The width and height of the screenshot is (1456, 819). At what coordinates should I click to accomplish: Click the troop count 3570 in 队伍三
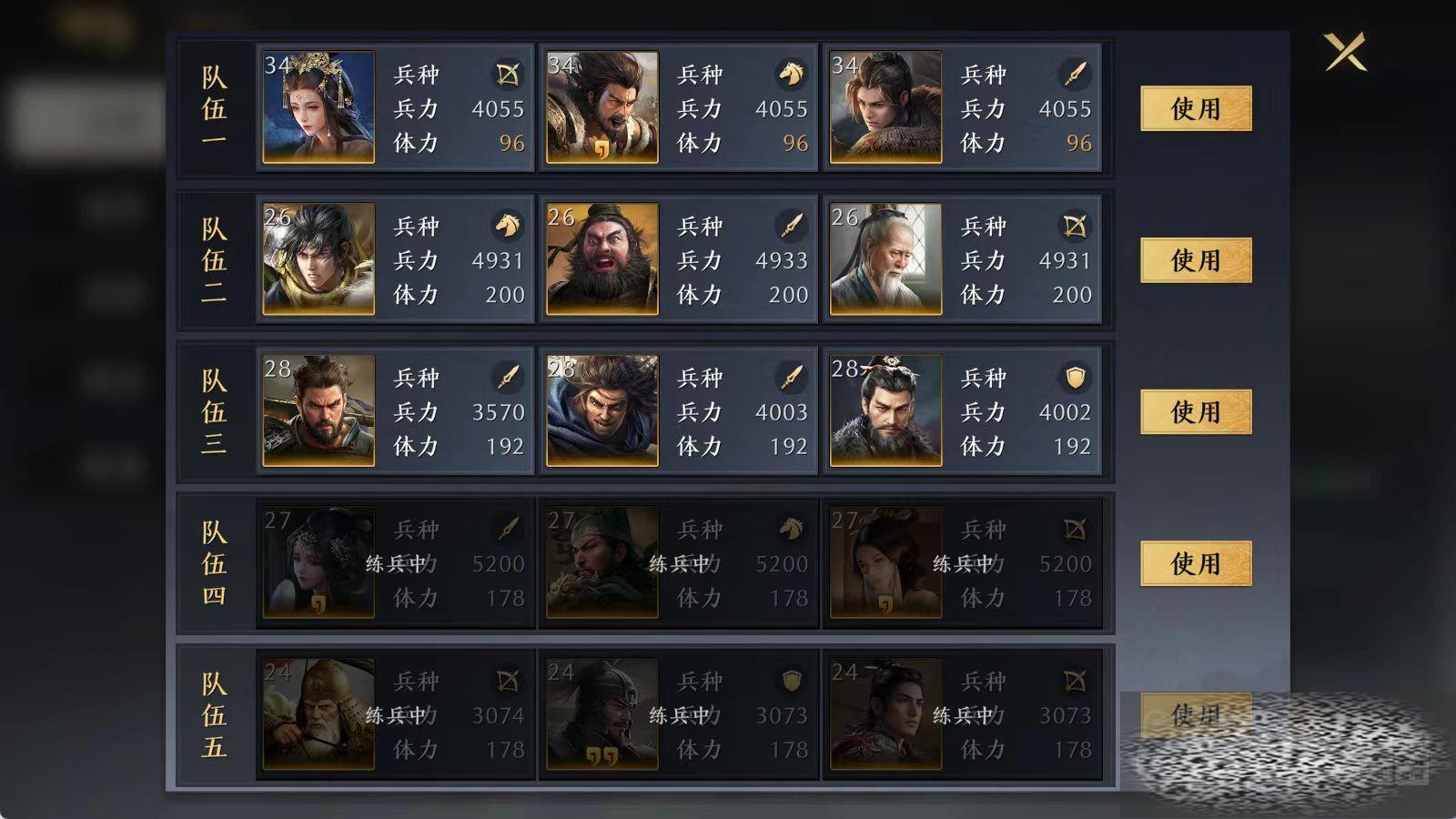498,412
